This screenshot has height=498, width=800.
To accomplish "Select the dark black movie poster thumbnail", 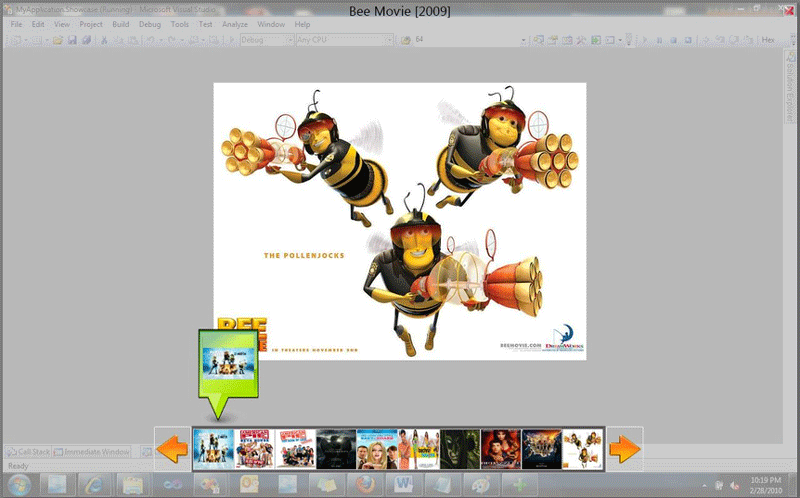I will pyautogui.click(x=336, y=449).
